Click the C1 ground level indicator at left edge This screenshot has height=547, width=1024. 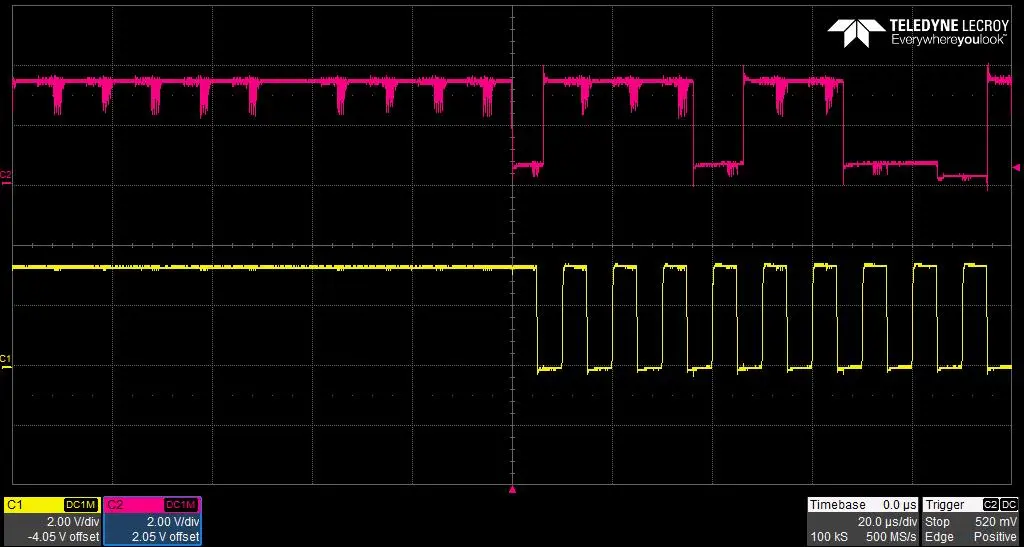coord(5,362)
